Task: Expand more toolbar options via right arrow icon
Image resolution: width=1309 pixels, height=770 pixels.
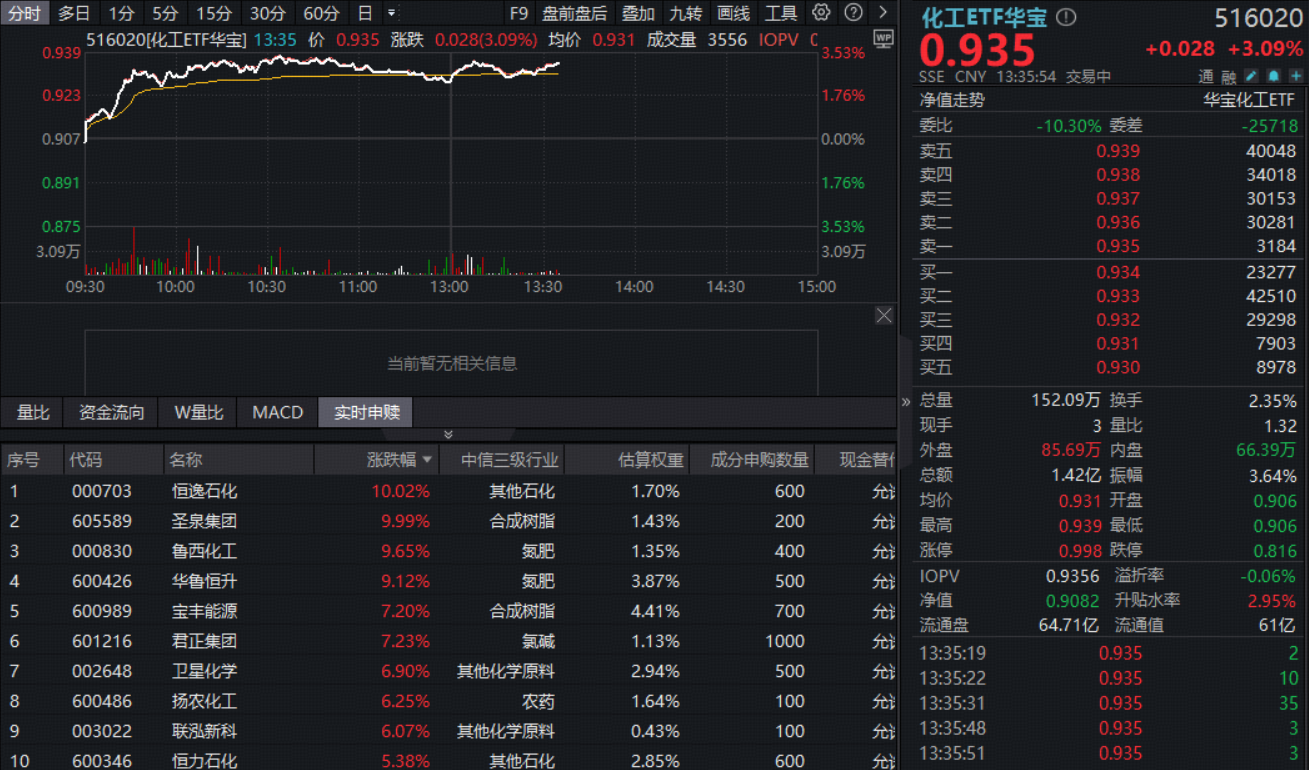Action: click(x=883, y=12)
